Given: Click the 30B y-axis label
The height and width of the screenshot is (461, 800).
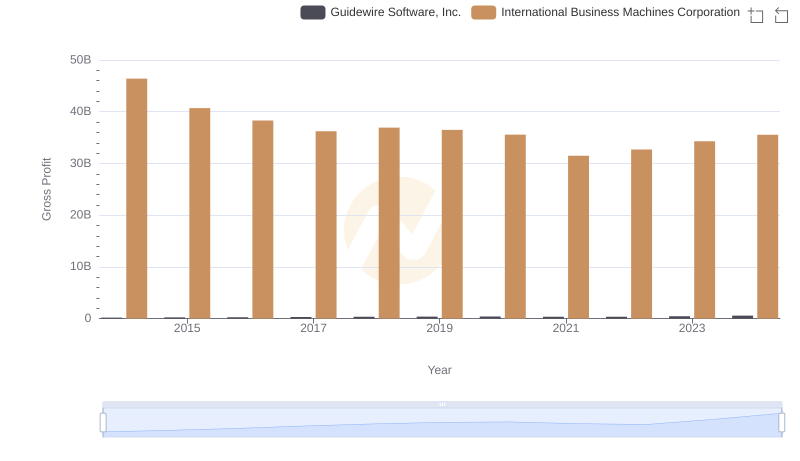Looking at the screenshot, I should 81,163.
